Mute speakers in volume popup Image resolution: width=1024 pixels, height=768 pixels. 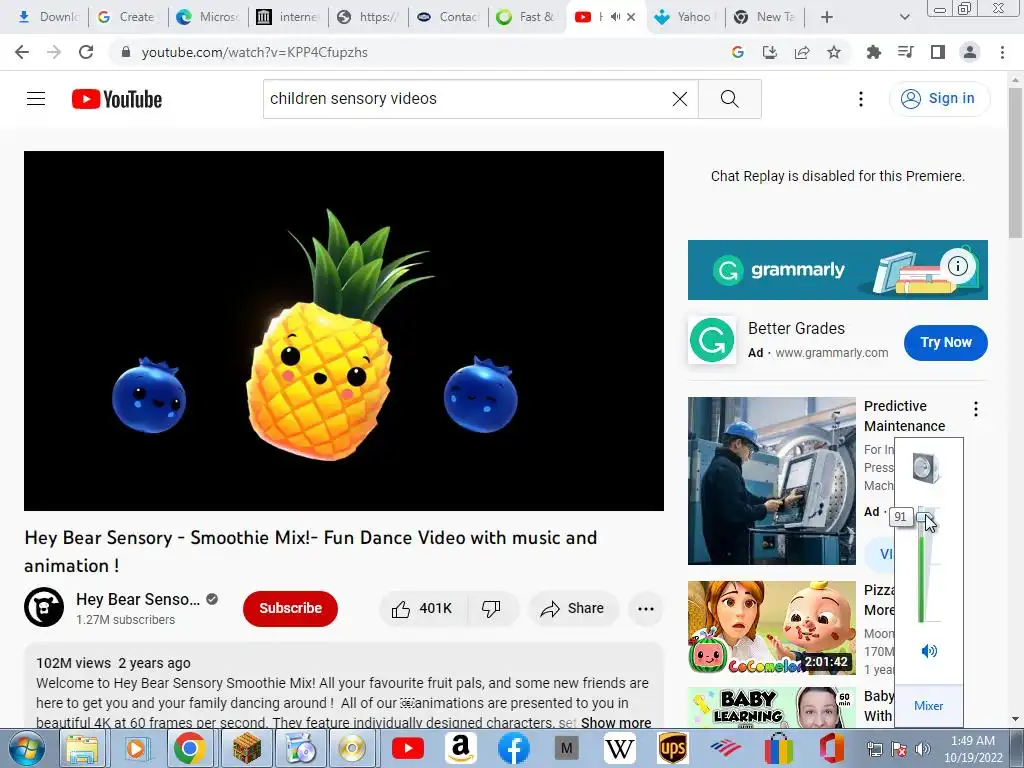[x=929, y=650]
